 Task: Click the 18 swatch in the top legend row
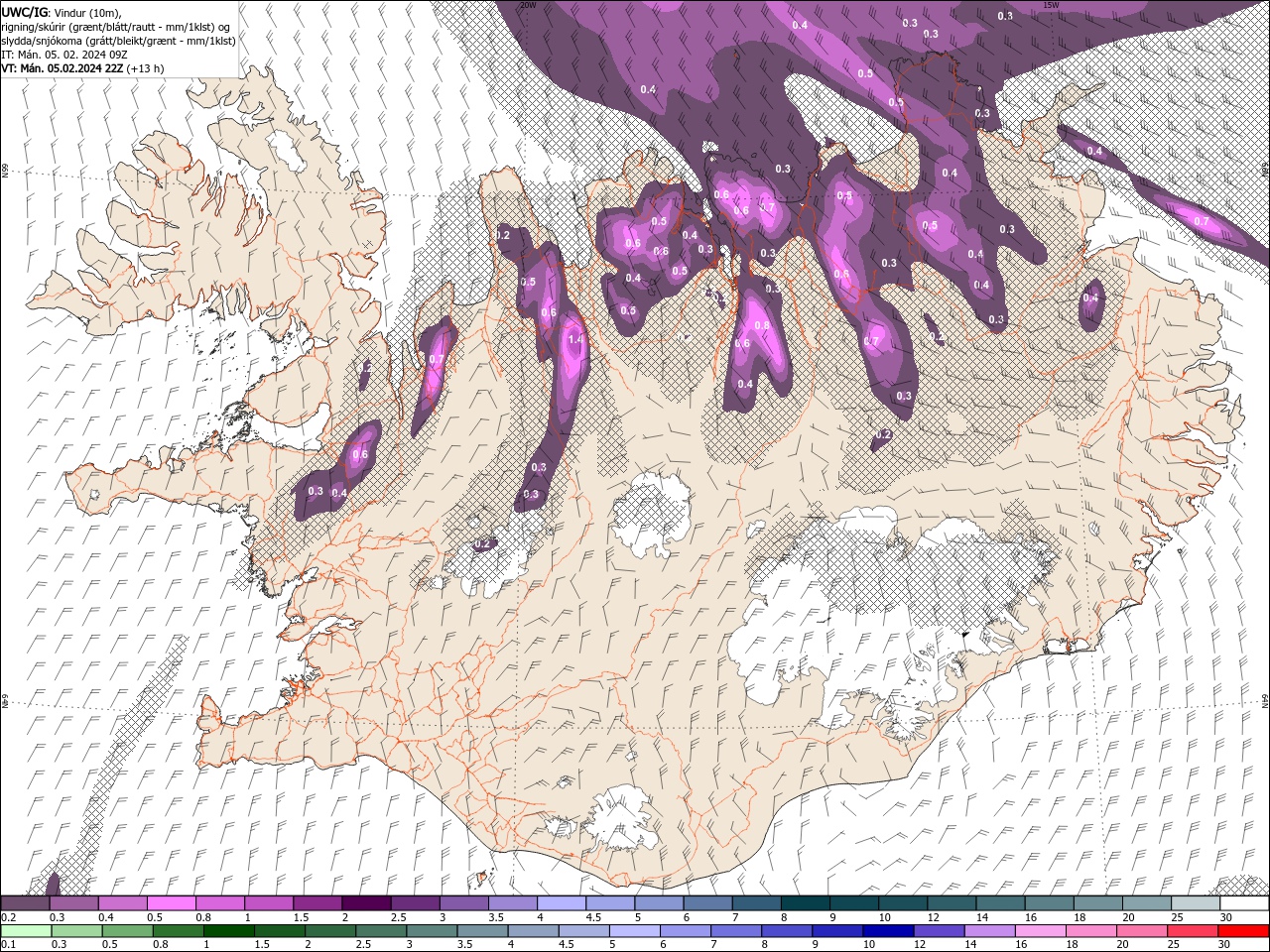pos(1098,903)
